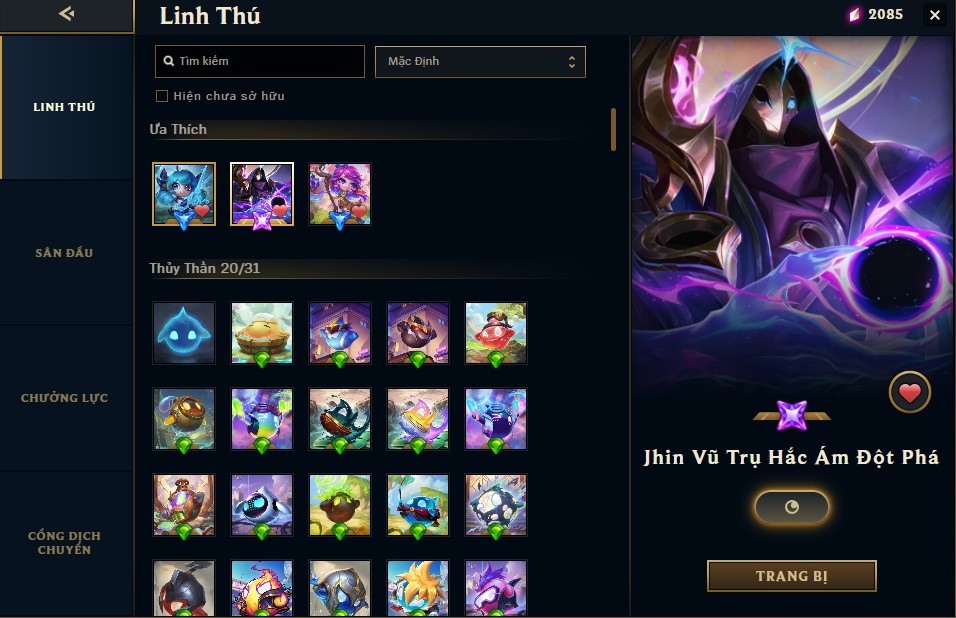Select the blue River Sprite thumbnail
The height and width of the screenshot is (618, 956).
[184, 333]
